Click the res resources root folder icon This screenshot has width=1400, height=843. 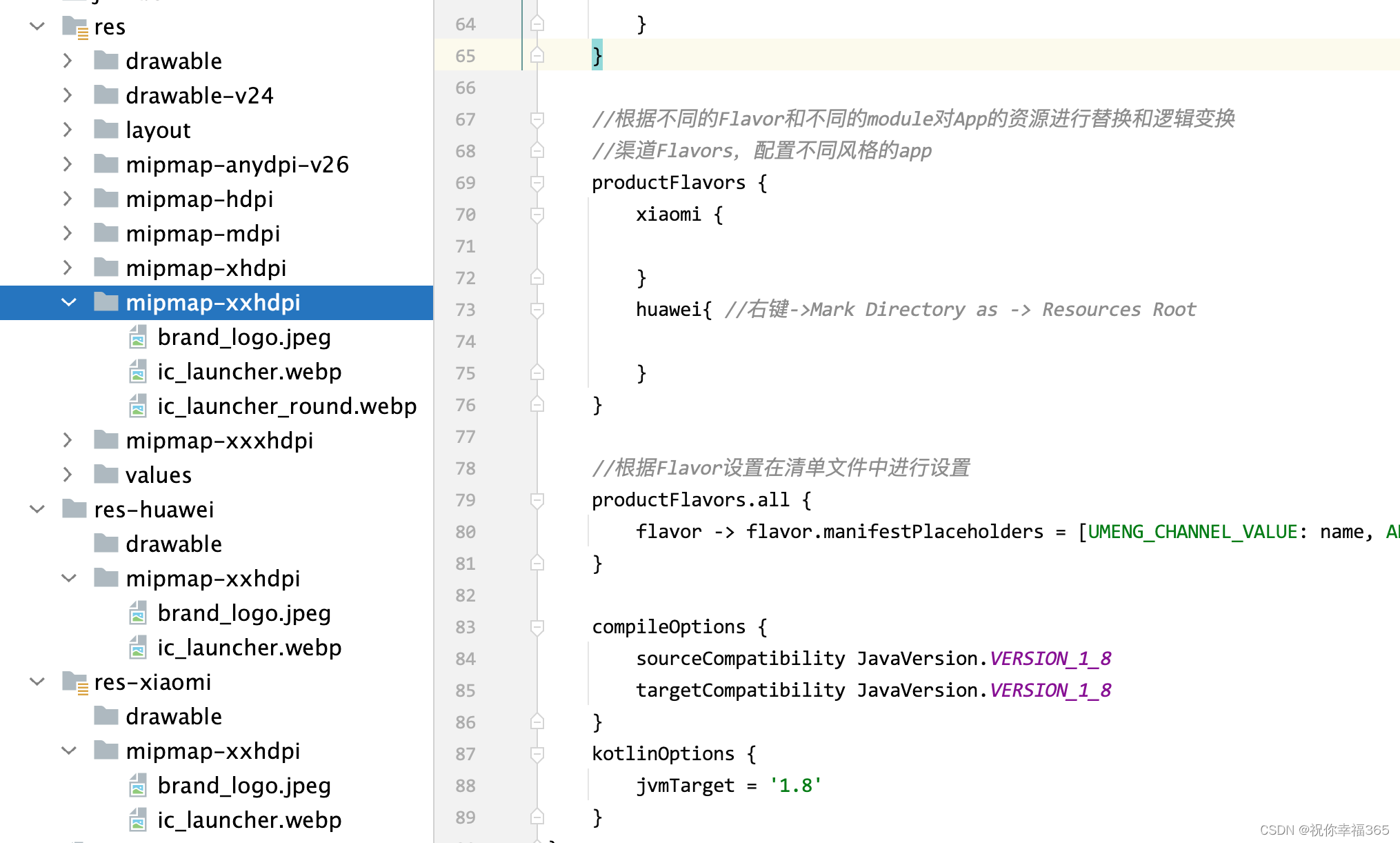point(74,27)
